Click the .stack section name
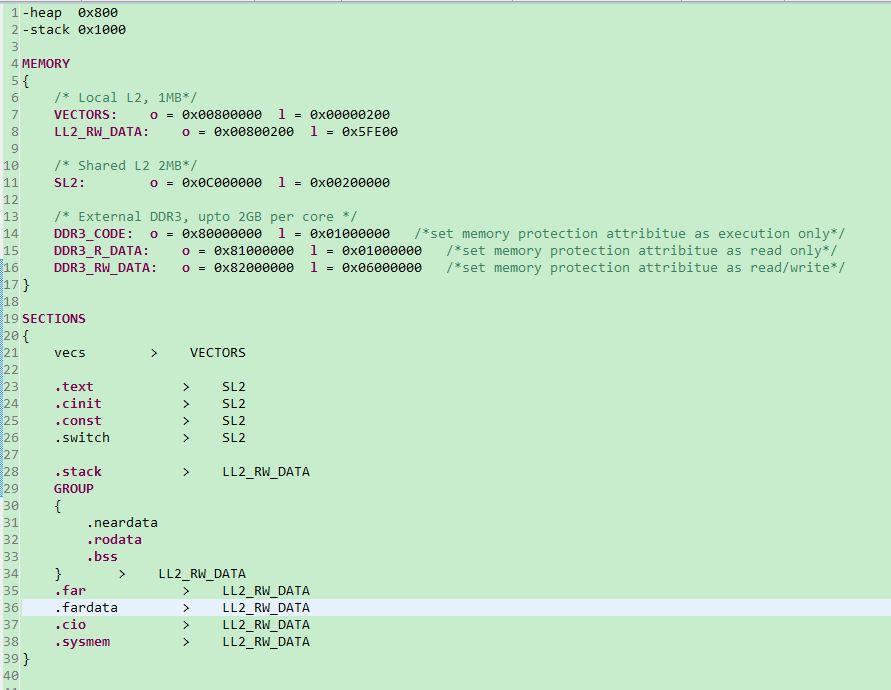 (78, 472)
